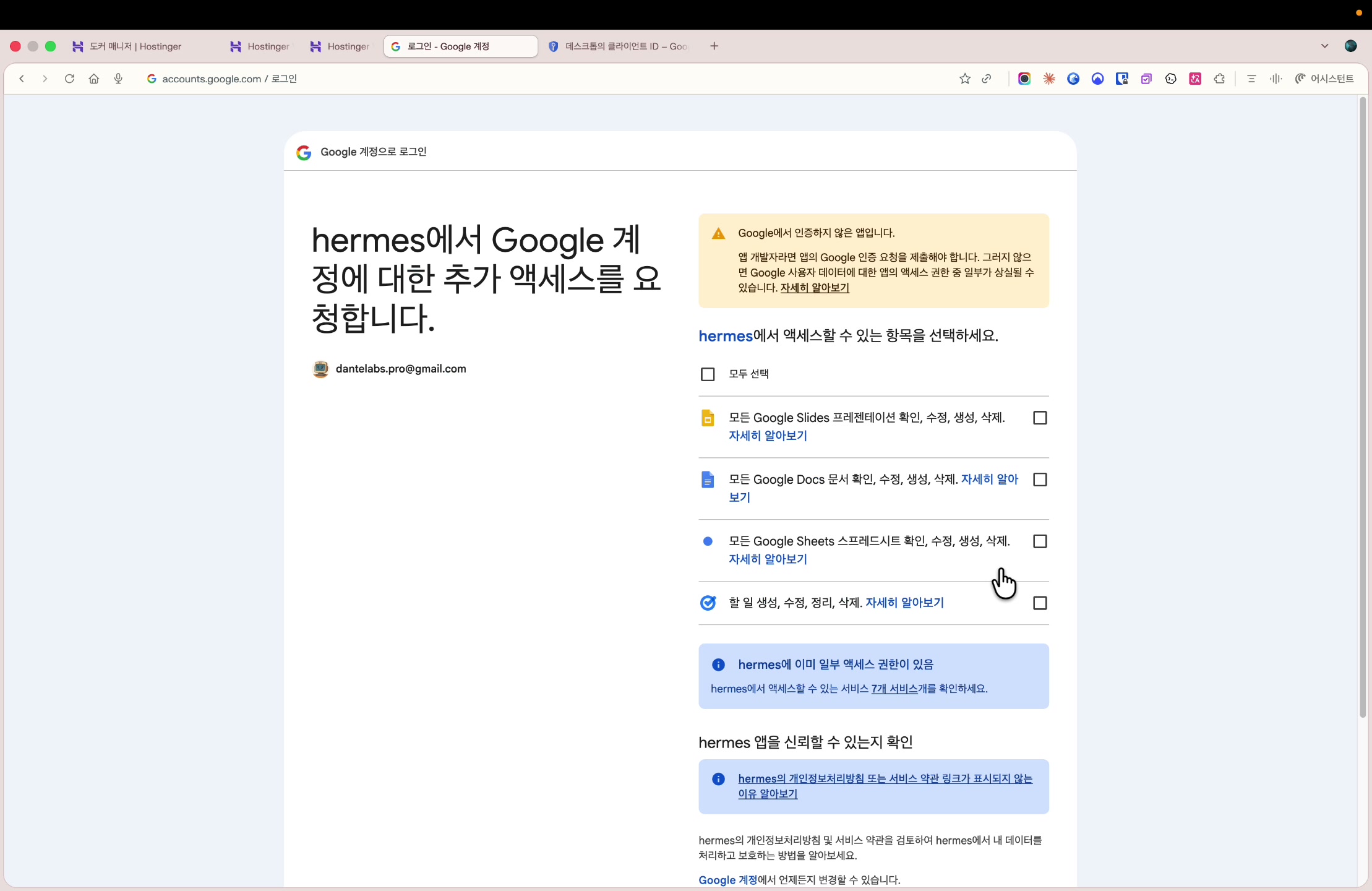Open privacy policy explanation link for hermes
1372x891 pixels.
click(x=885, y=786)
